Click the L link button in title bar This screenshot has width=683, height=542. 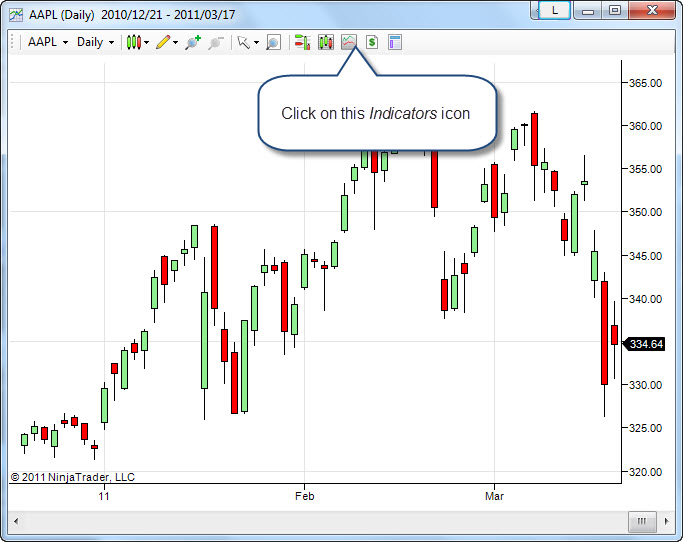(555, 10)
